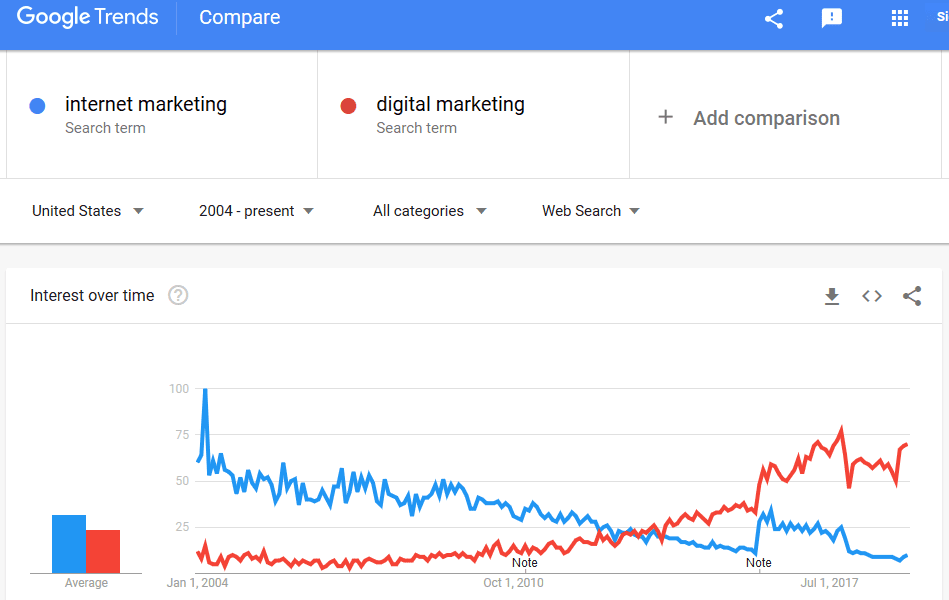Click the red digital marketing color dot

point(349,106)
